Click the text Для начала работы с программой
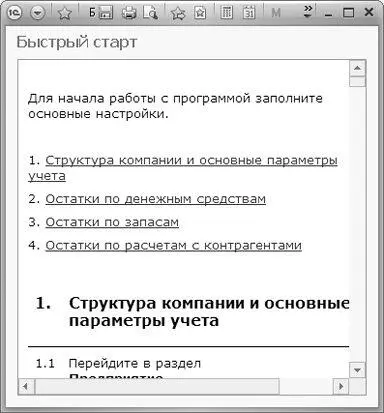Screen dimensions: 384x413 coord(139,99)
